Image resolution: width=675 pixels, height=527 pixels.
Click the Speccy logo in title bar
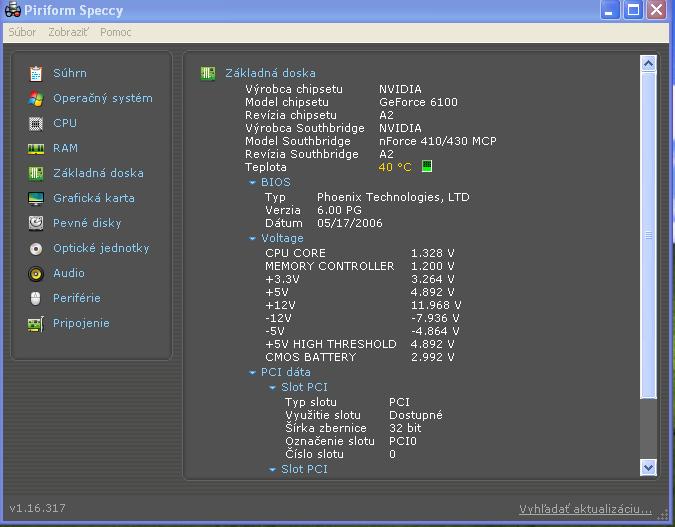12,9
